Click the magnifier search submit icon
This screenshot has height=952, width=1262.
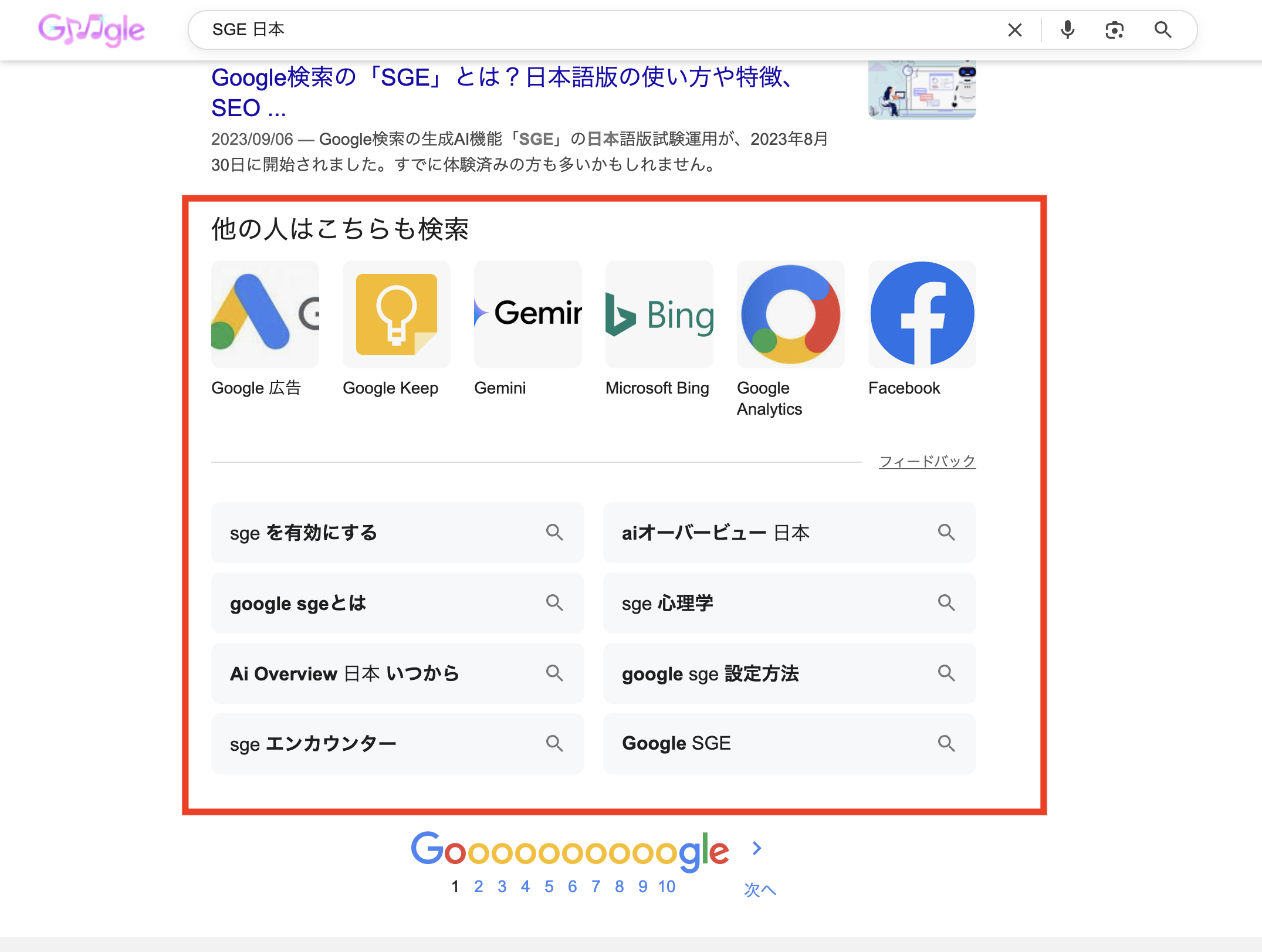[x=1162, y=30]
